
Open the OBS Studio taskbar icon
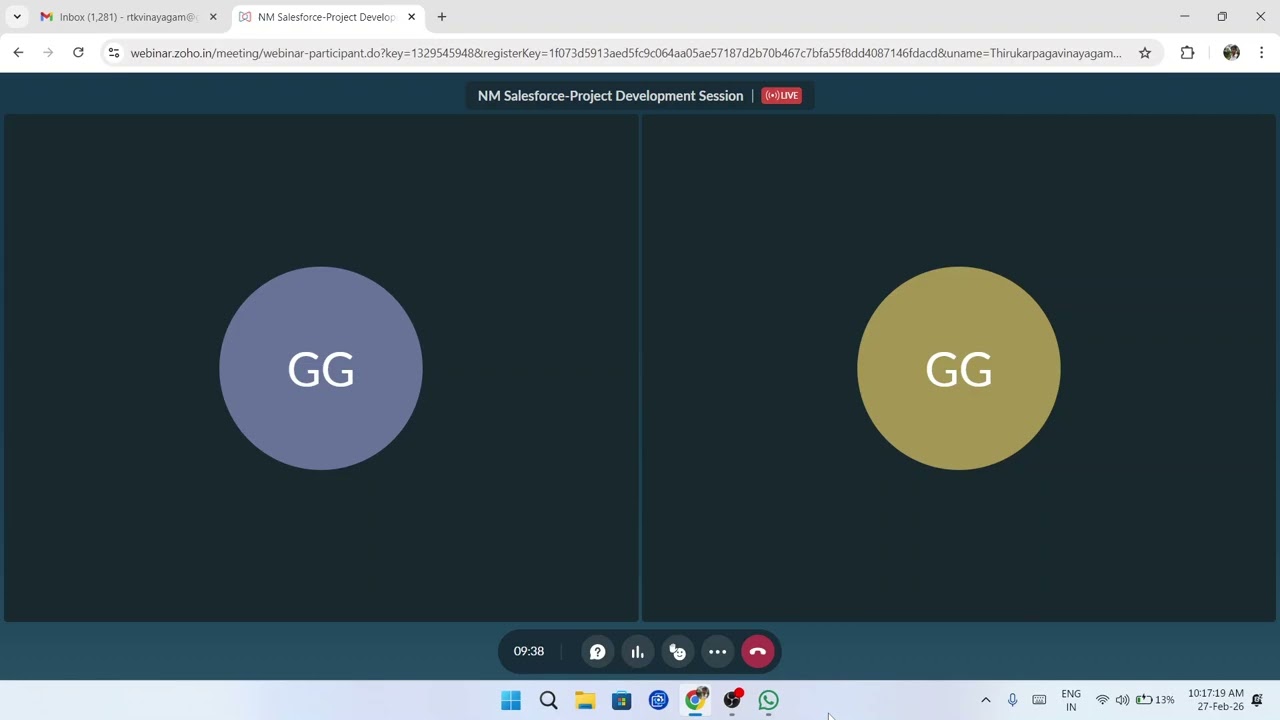coord(732,700)
